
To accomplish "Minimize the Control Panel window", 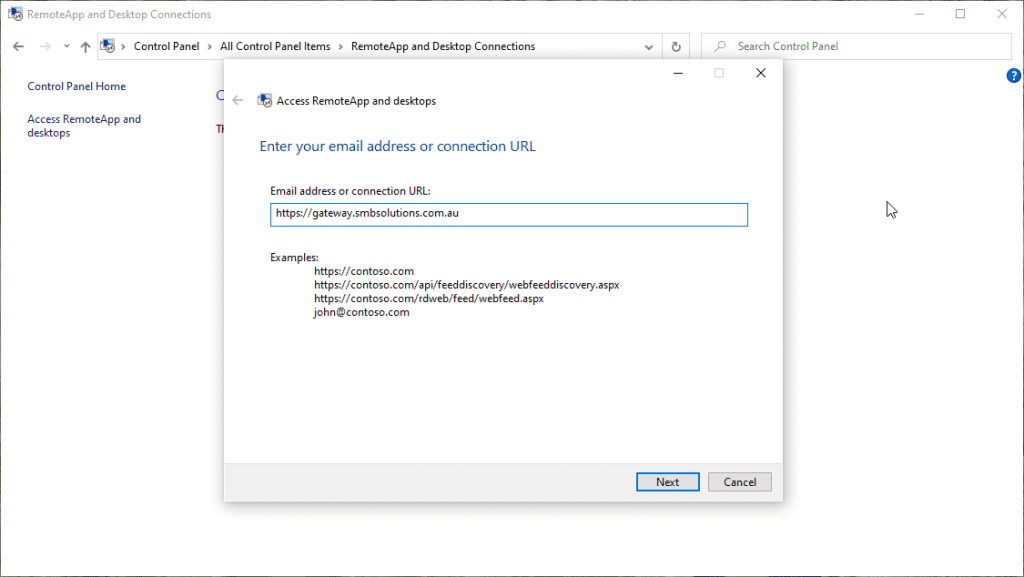I will click(x=919, y=14).
